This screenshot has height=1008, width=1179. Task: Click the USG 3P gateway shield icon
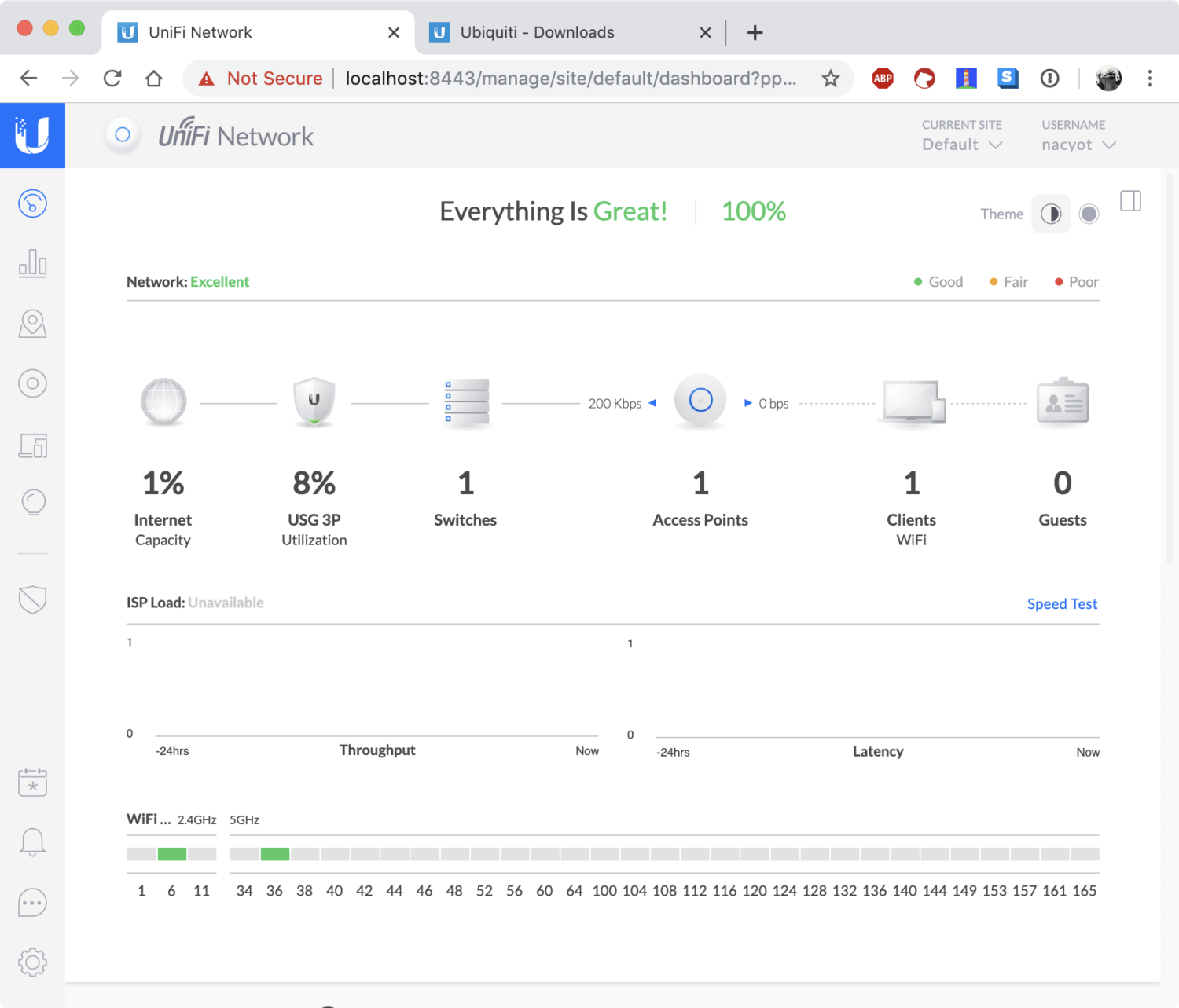click(314, 401)
